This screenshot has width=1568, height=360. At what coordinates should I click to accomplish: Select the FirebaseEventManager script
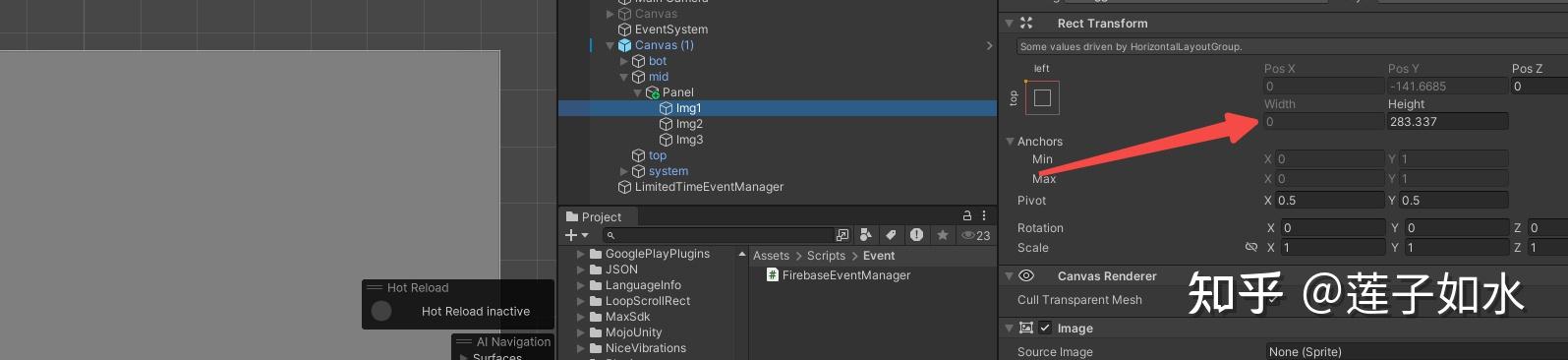tap(846, 275)
